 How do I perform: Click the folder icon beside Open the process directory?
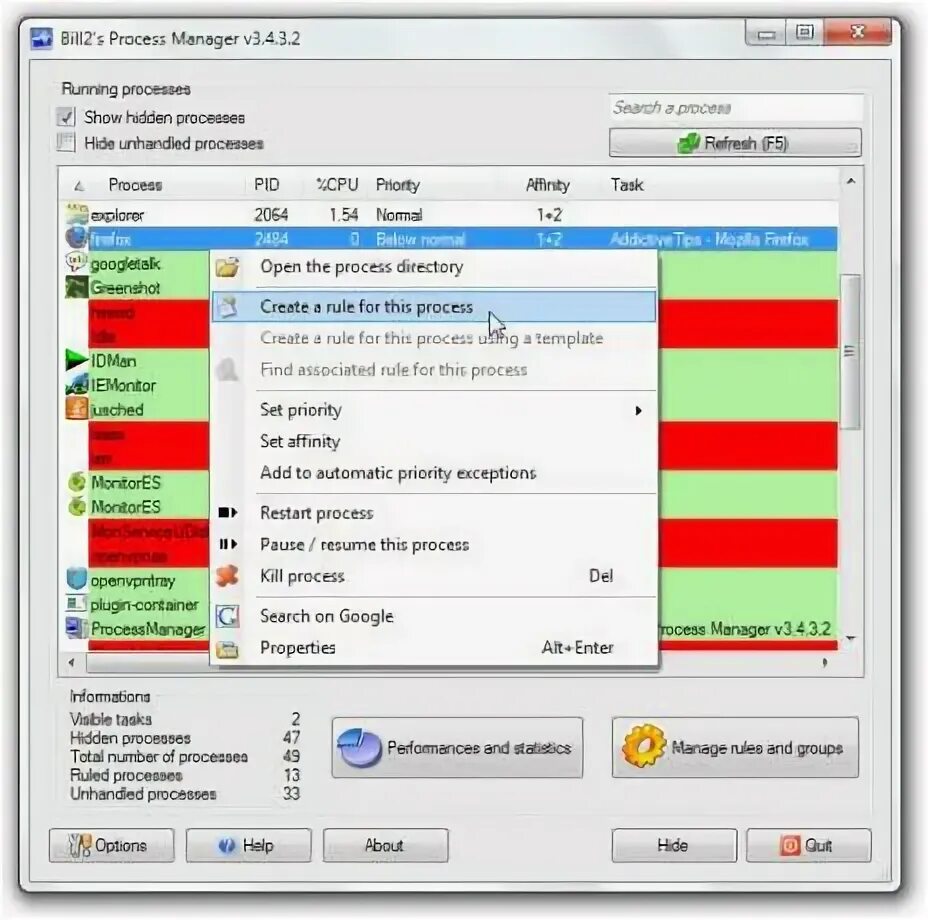click(227, 267)
